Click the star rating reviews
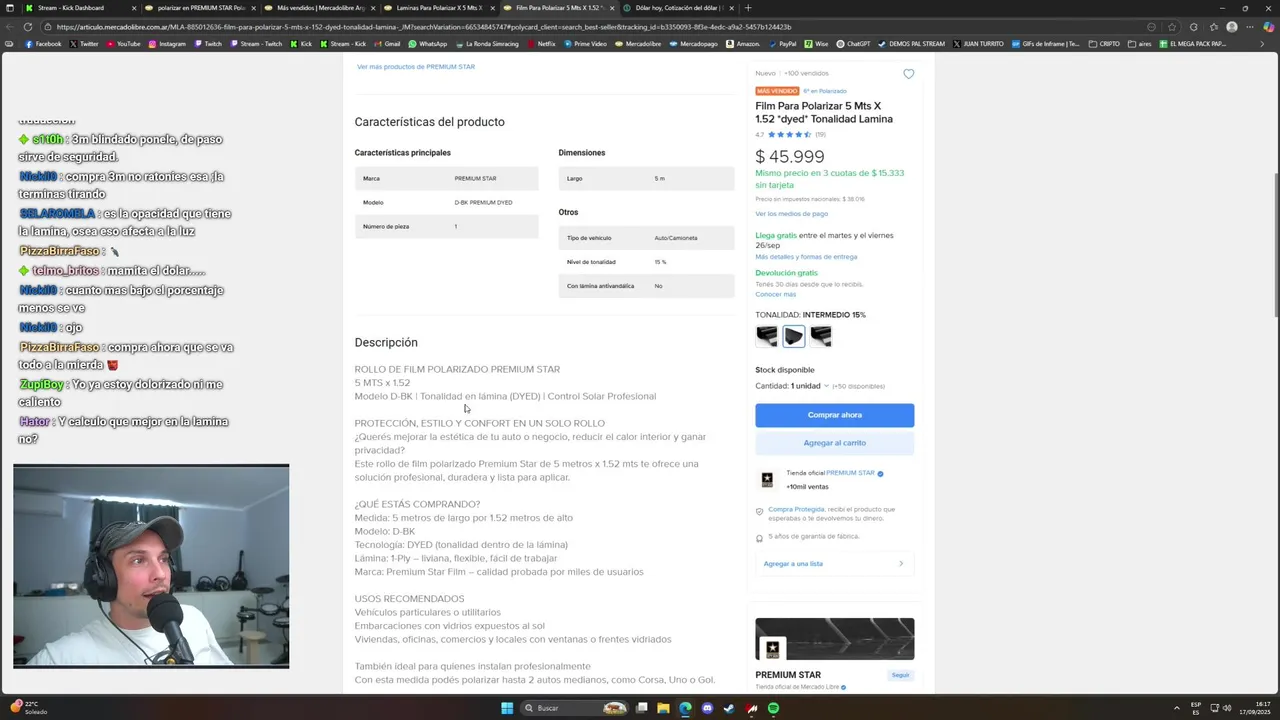The height and width of the screenshot is (720, 1280). tap(790, 134)
